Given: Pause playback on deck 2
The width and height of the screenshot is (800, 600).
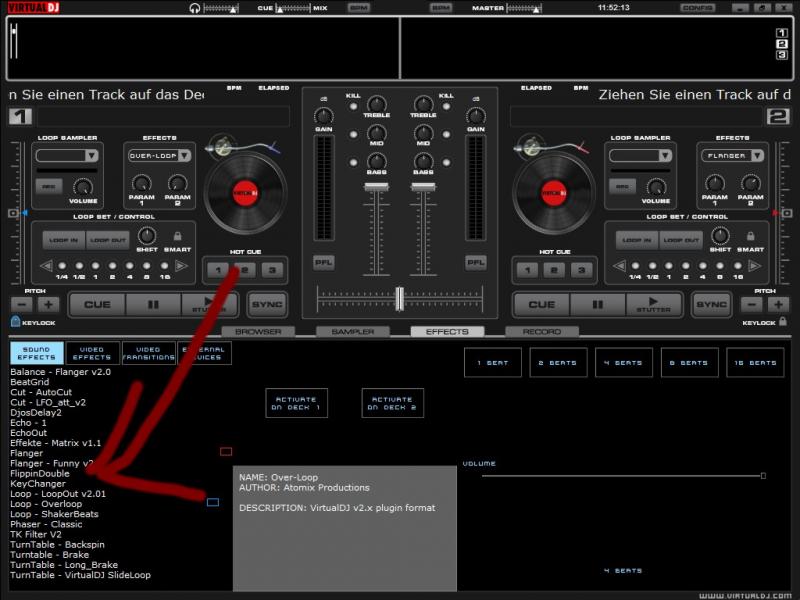Looking at the screenshot, I should click(597, 305).
